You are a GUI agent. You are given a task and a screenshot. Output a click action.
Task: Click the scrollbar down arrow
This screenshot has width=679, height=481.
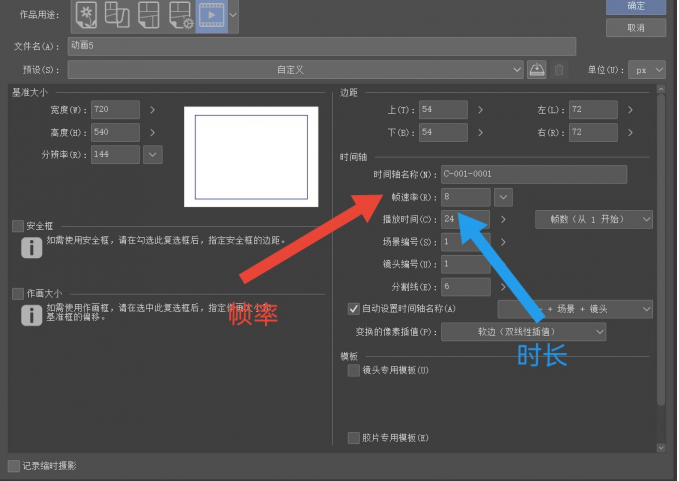tap(661, 448)
